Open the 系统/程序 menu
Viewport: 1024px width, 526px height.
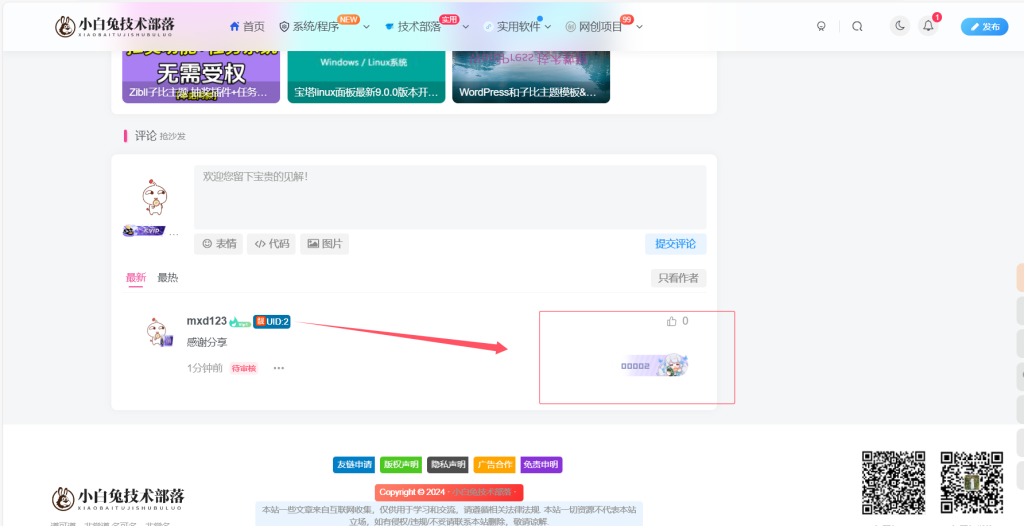[x=310, y=27]
